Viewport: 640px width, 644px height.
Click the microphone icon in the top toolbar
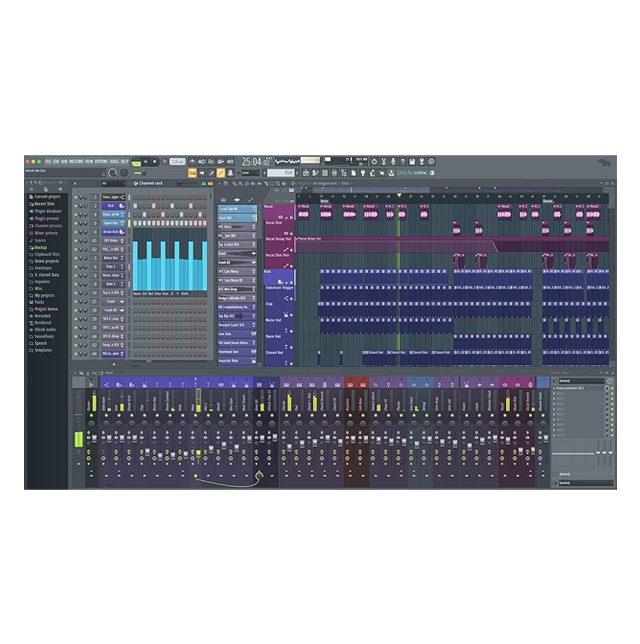point(393,161)
